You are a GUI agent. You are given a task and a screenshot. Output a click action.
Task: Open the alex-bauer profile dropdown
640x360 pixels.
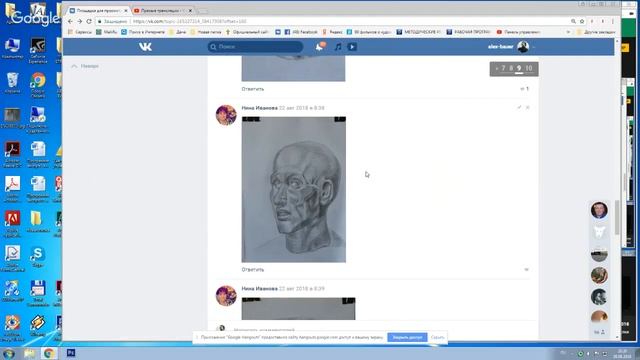511,47
